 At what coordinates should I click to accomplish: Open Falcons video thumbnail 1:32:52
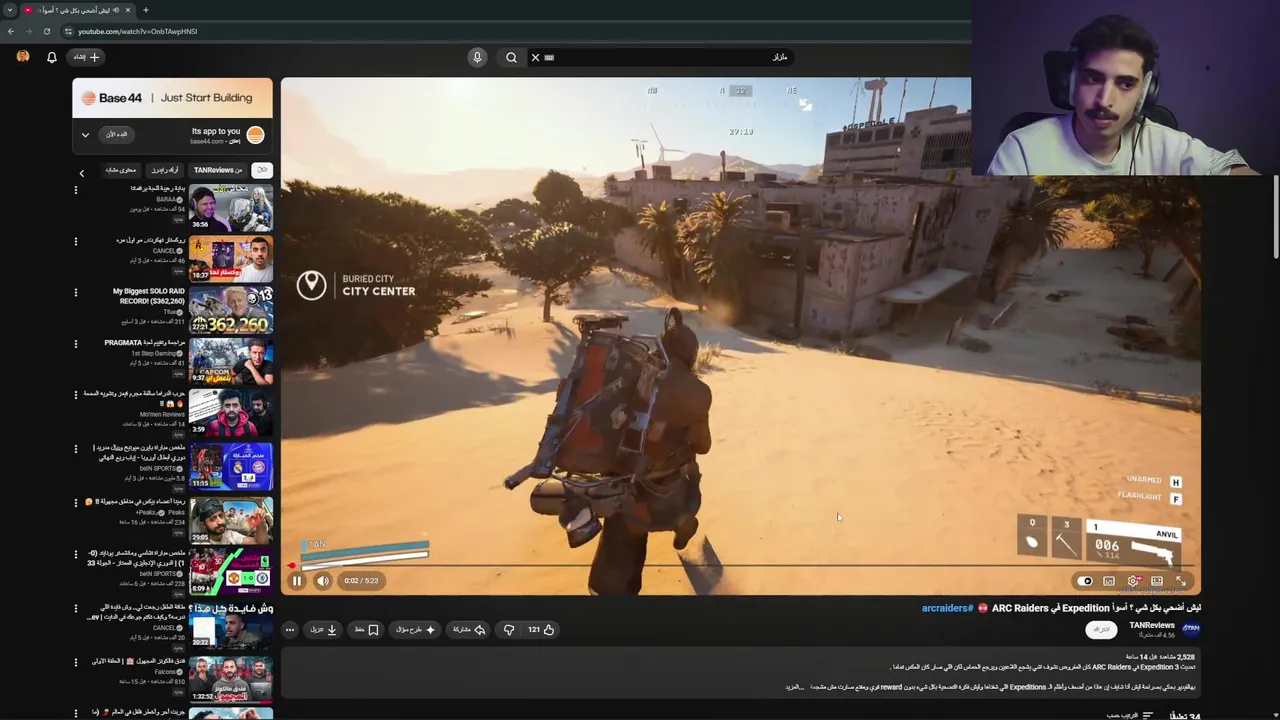point(231,679)
